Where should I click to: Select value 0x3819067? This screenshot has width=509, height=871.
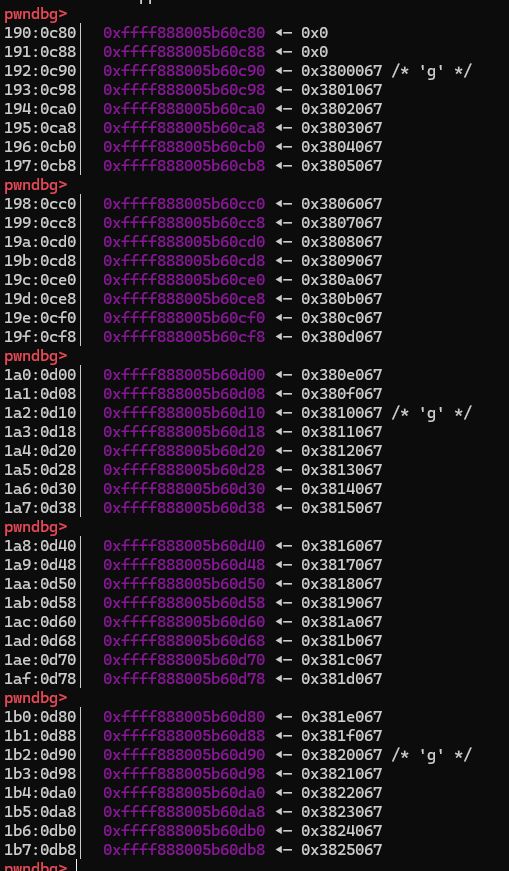coord(342,603)
